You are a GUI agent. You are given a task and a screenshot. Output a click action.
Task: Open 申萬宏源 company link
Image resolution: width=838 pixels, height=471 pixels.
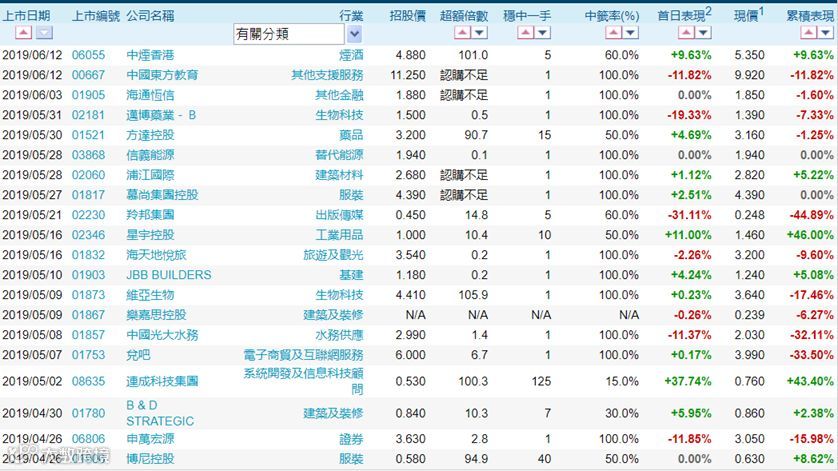[150, 439]
